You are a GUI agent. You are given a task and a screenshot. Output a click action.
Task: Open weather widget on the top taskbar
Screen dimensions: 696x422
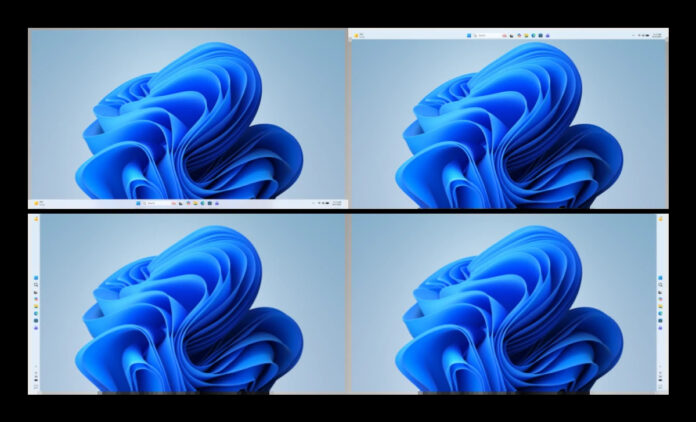click(356, 35)
